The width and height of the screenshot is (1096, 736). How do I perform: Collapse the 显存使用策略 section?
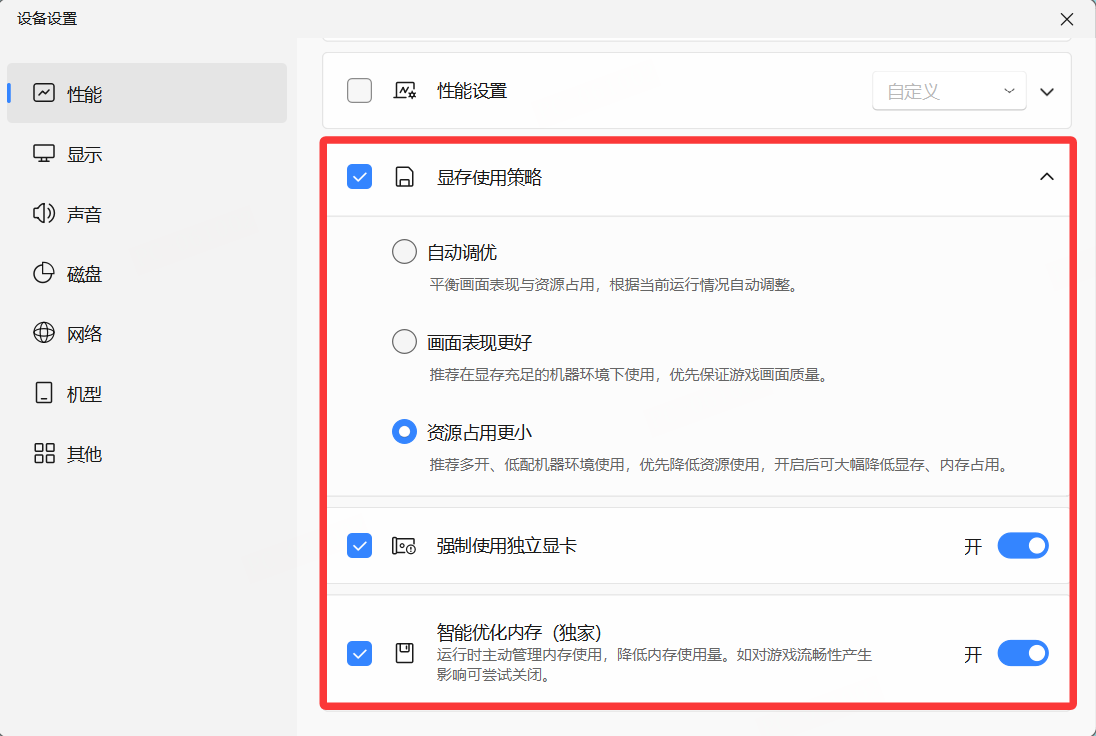point(1047,177)
